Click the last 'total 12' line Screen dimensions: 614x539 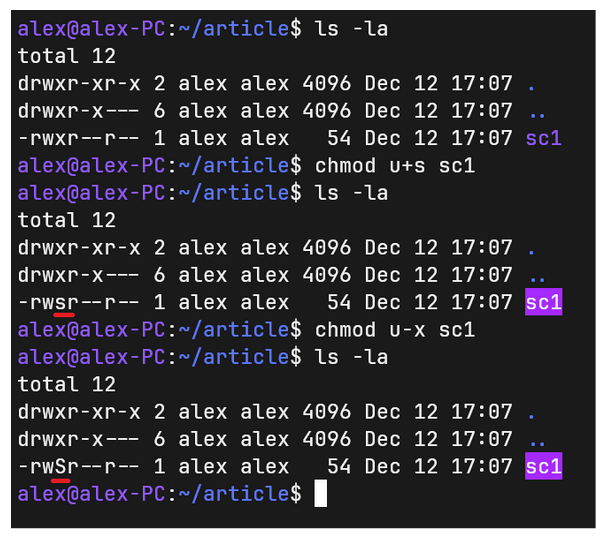(x=67, y=384)
